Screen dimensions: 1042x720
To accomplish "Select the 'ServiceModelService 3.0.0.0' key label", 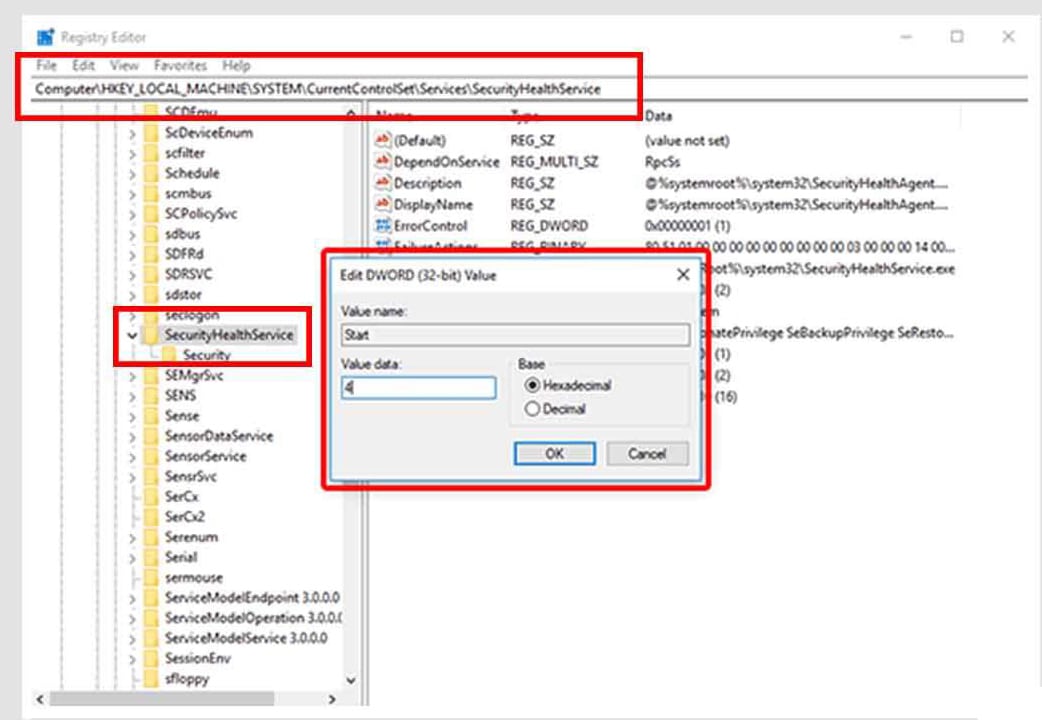I will pyautogui.click(x=246, y=638).
